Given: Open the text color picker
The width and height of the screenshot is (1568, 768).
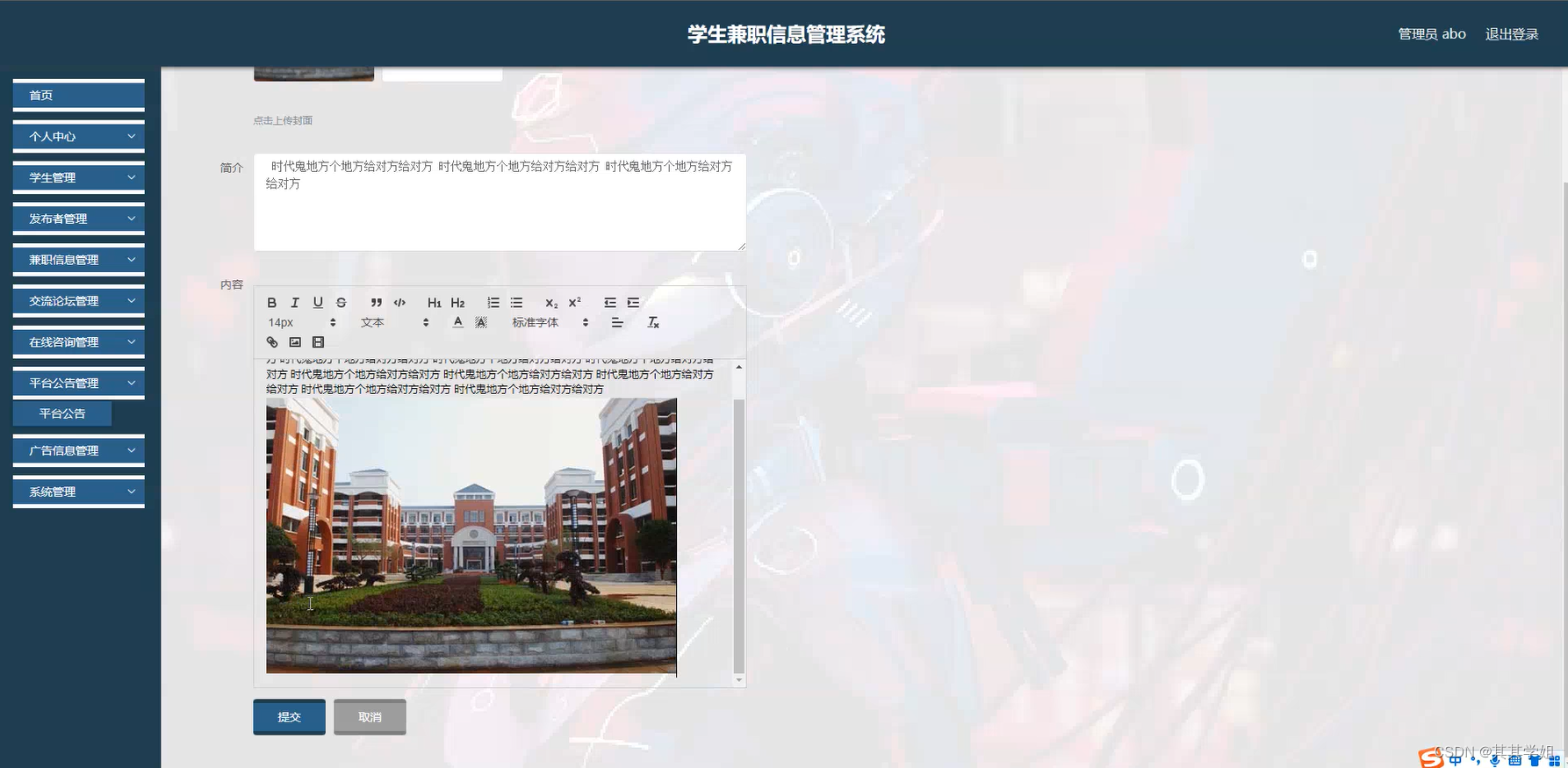Looking at the screenshot, I should coord(457,322).
